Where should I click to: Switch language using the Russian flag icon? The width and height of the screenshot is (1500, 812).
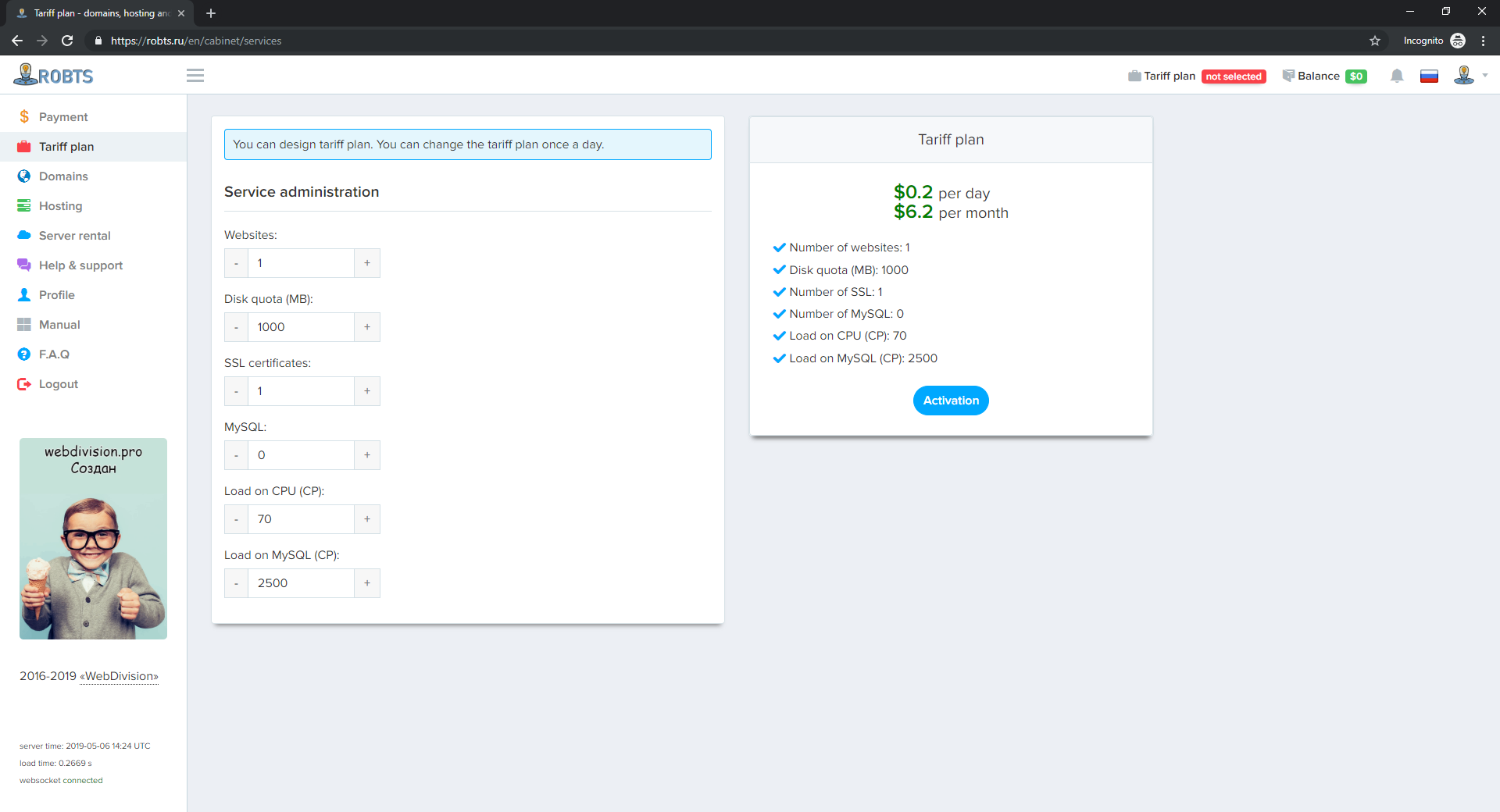[1429, 76]
